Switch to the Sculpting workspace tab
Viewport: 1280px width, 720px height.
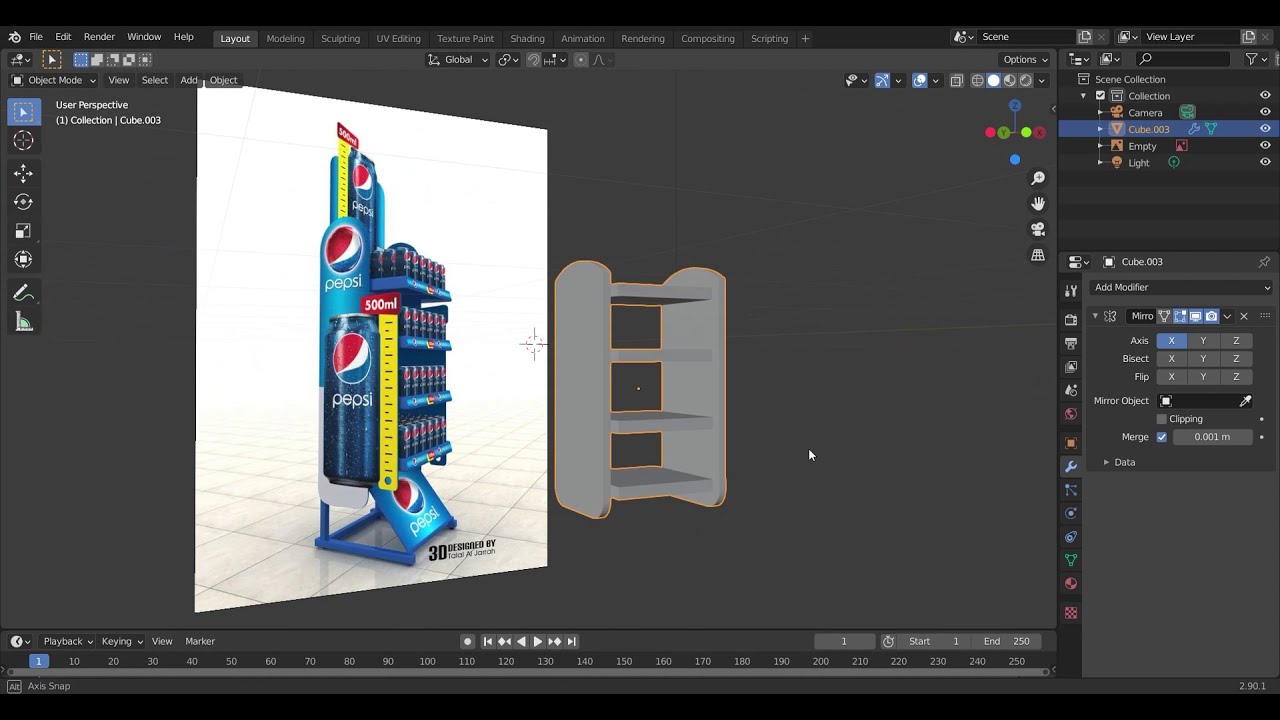pos(340,38)
